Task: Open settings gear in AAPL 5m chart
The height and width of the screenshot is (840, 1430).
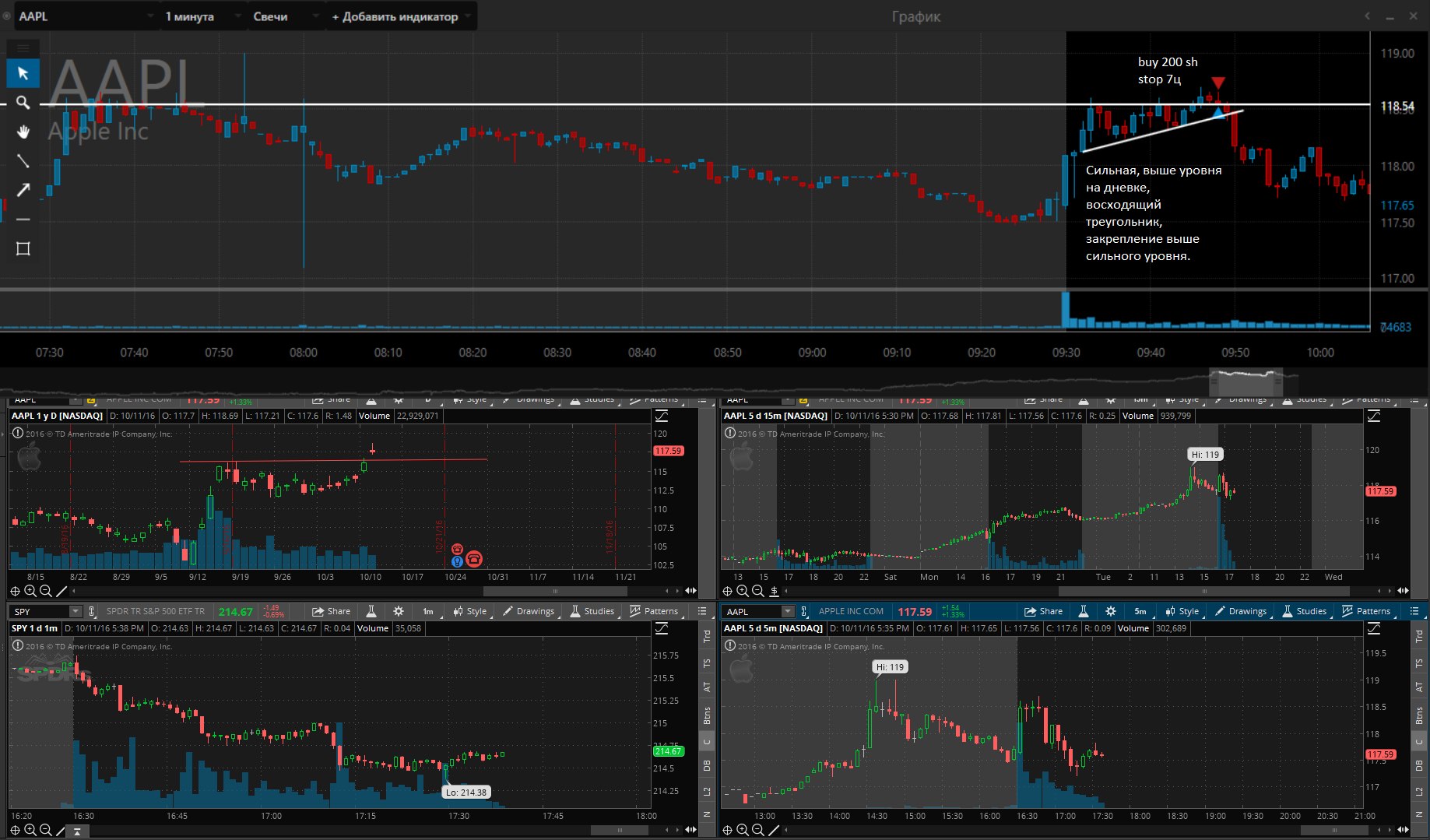Action: point(1111,611)
